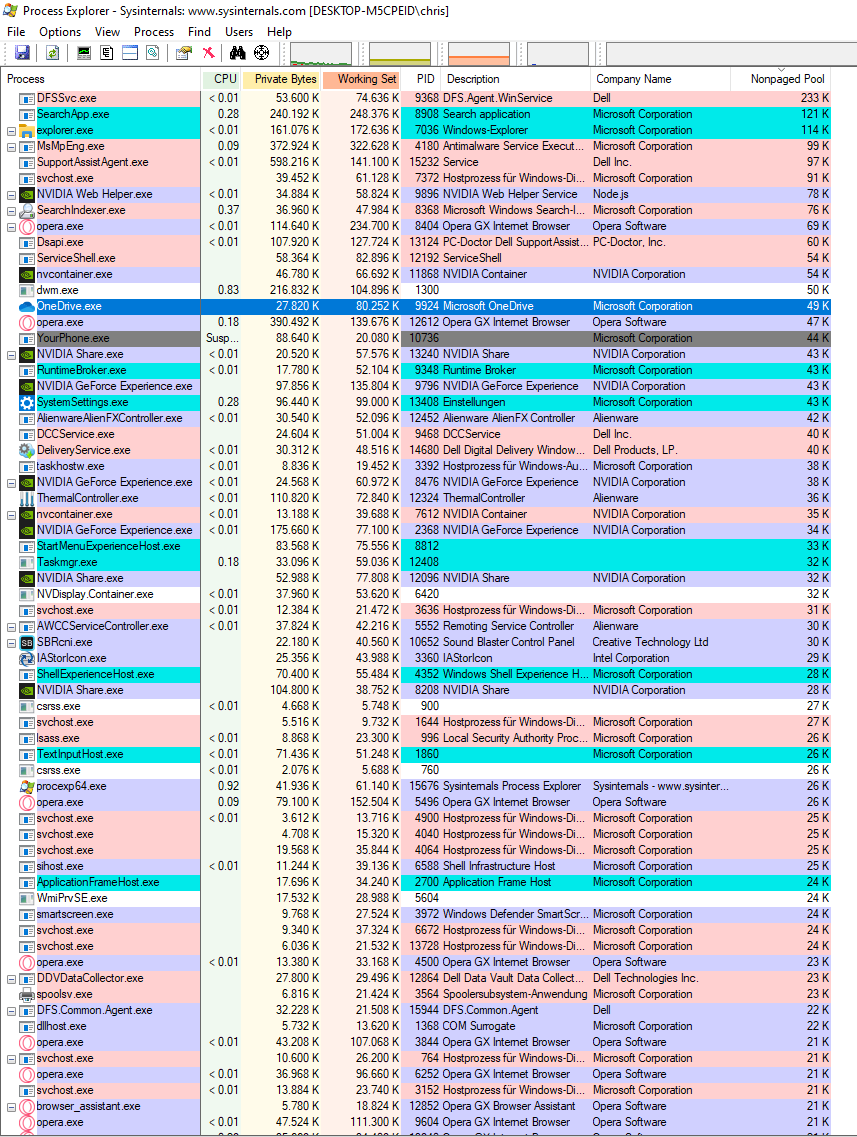Click the binoculars Find Handle icon
This screenshot has width=857, height=1137.
click(238, 53)
